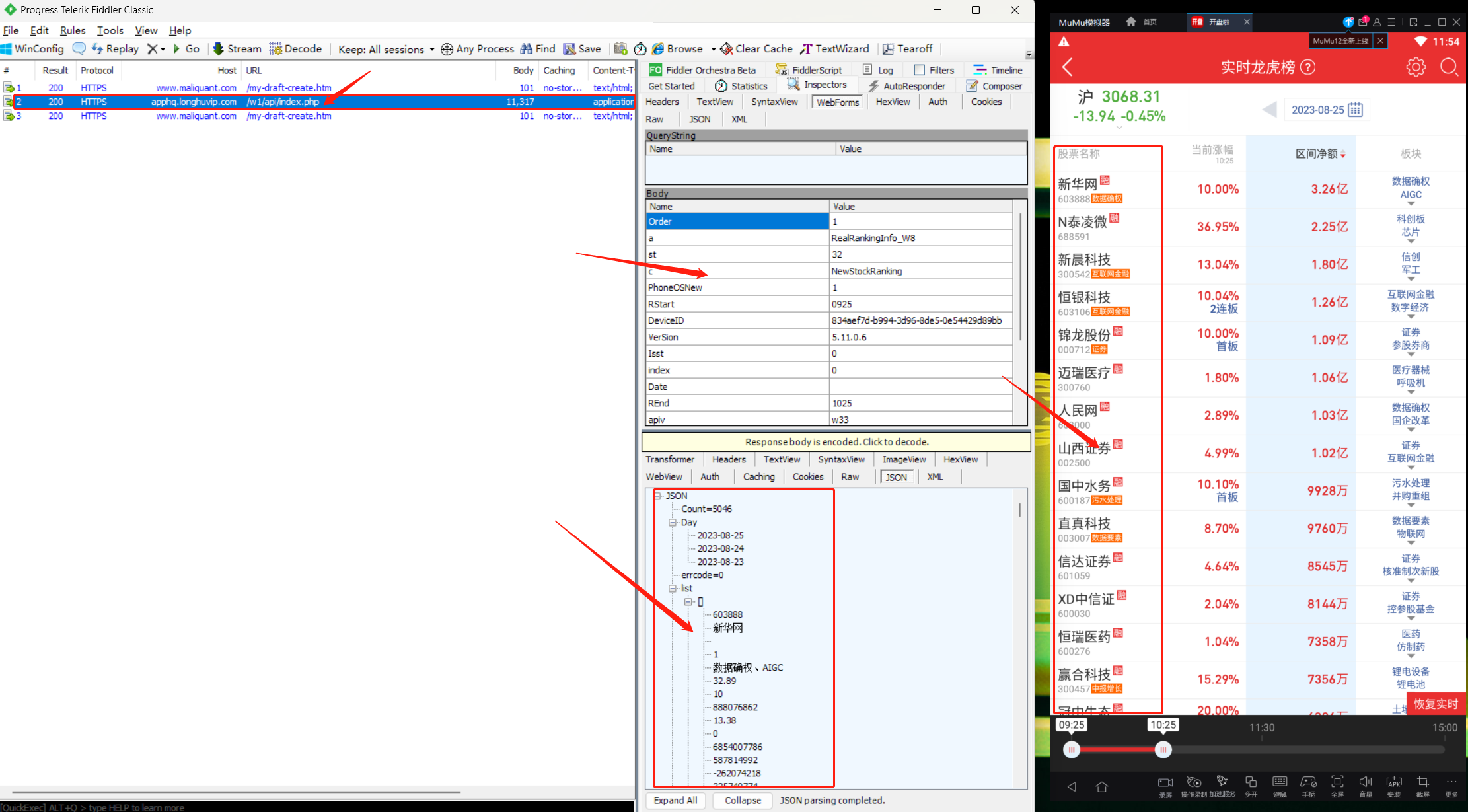Click the comment bubble icon in Fiddler toolbar
Screen dimensions: 1468x812
pyautogui.click(x=79, y=49)
